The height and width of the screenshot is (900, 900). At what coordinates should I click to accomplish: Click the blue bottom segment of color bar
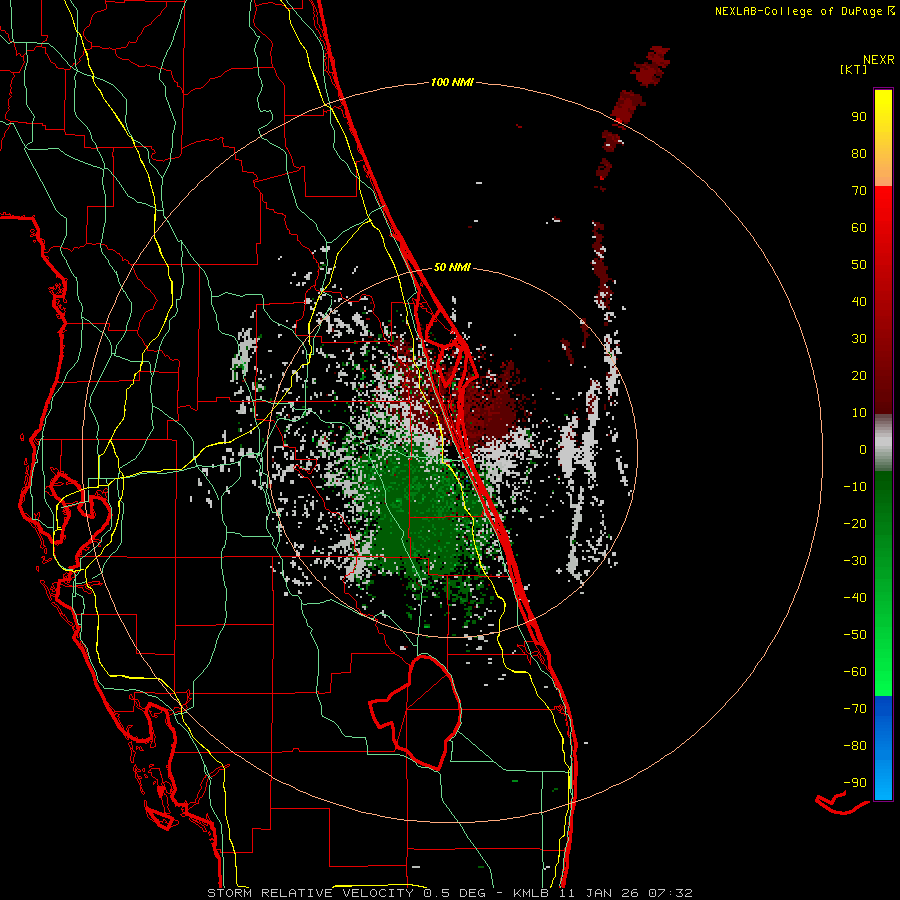[883, 748]
